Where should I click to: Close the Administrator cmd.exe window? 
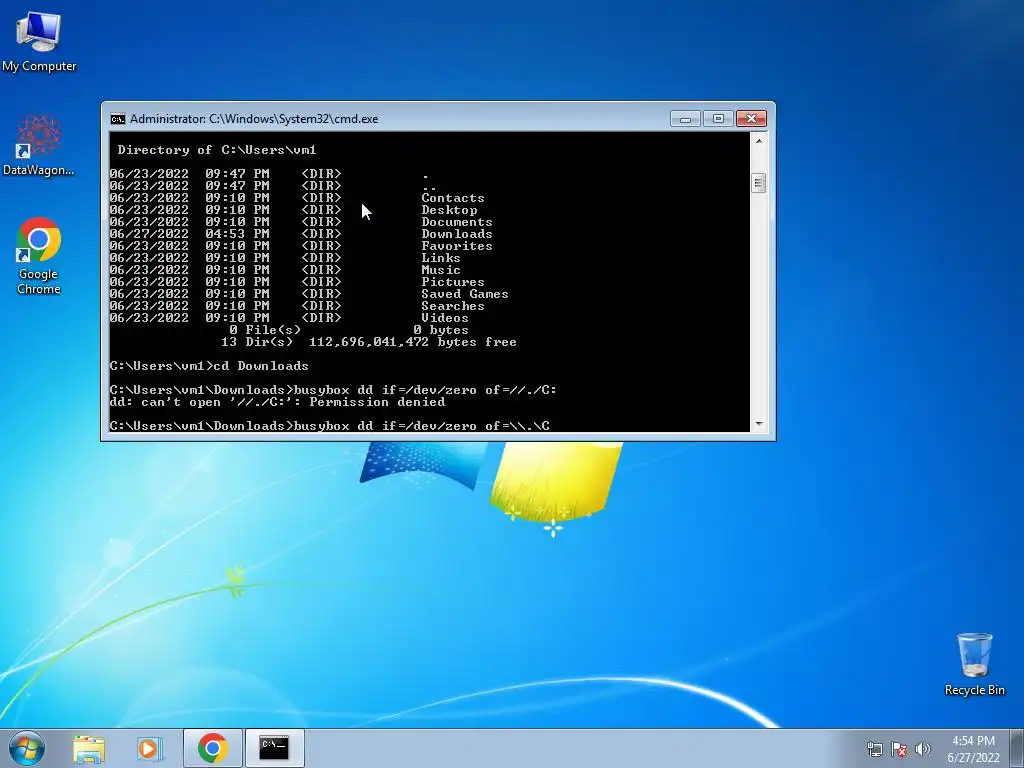tap(751, 119)
